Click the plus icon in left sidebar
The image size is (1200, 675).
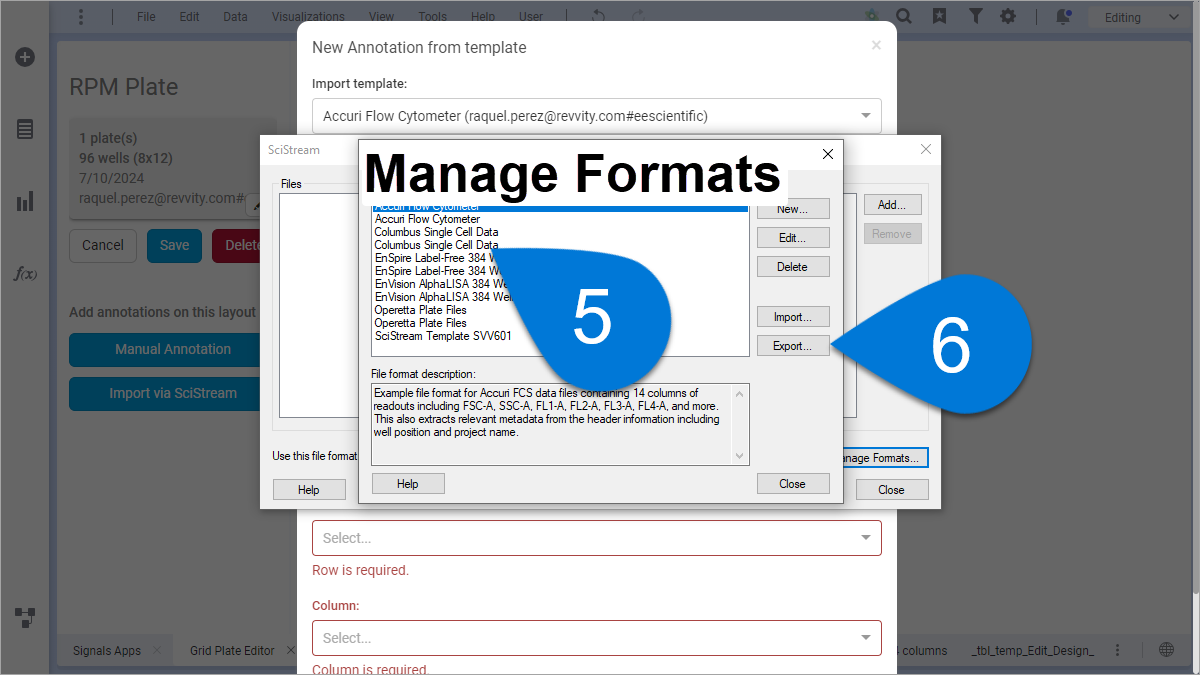25,57
